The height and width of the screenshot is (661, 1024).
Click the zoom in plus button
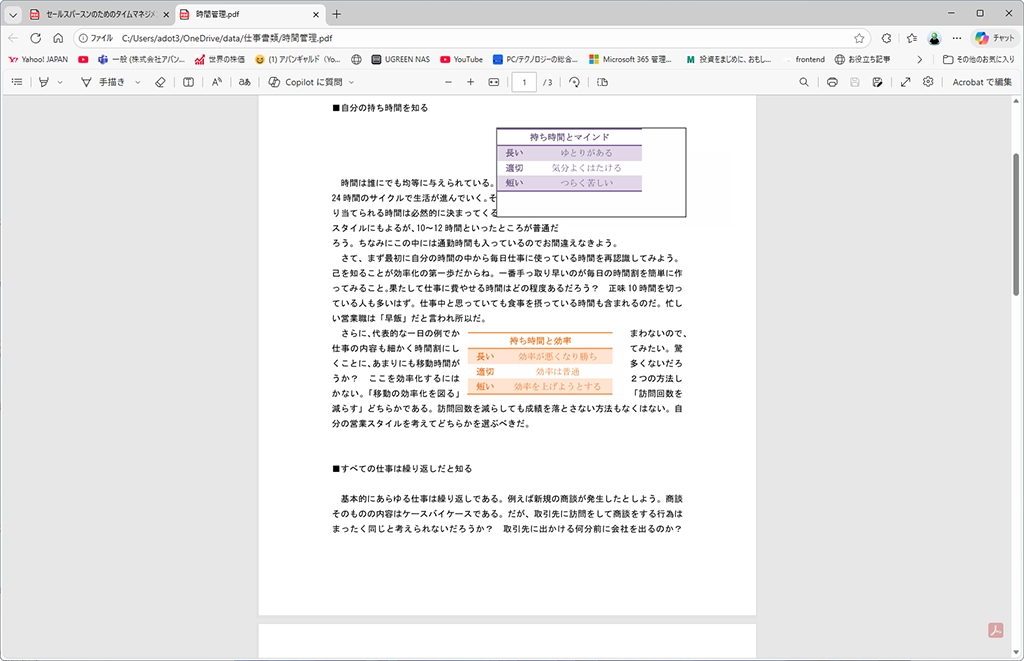coord(470,82)
